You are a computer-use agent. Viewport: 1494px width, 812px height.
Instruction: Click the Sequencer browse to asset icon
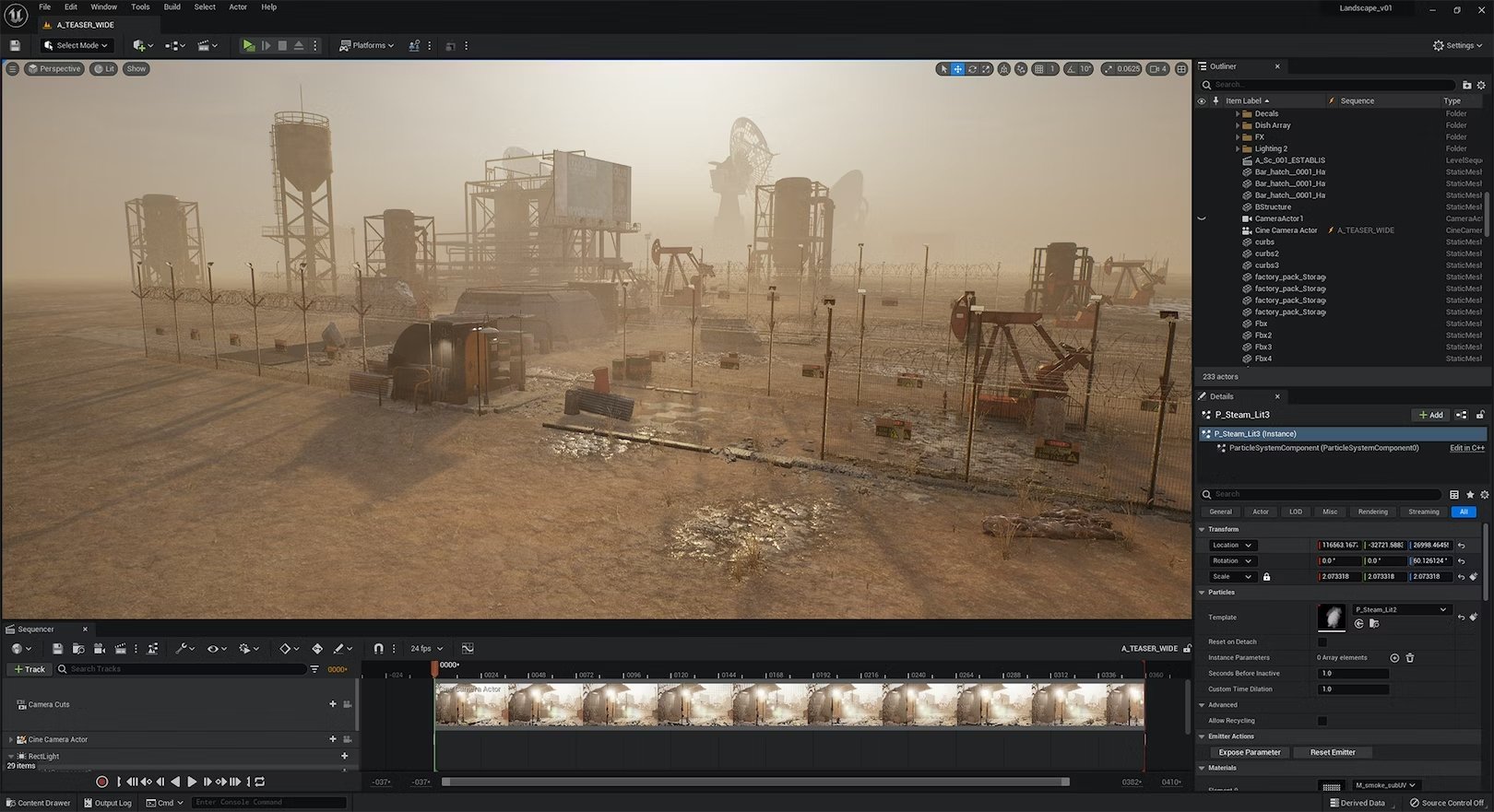point(78,649)
